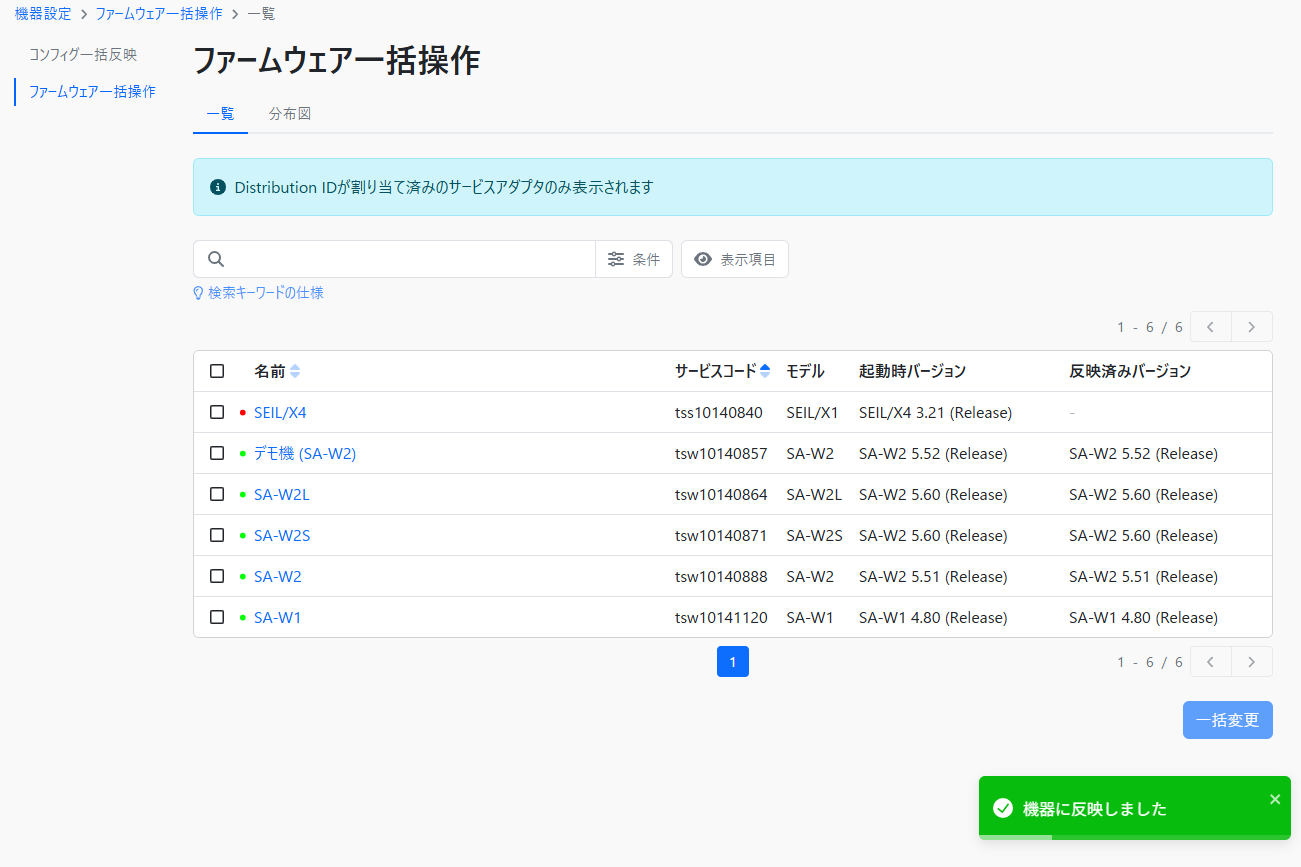Screen dimensions: 1301x867
Task: Click the info icon in the Distribution ID banner
Action: click(218, 187)
